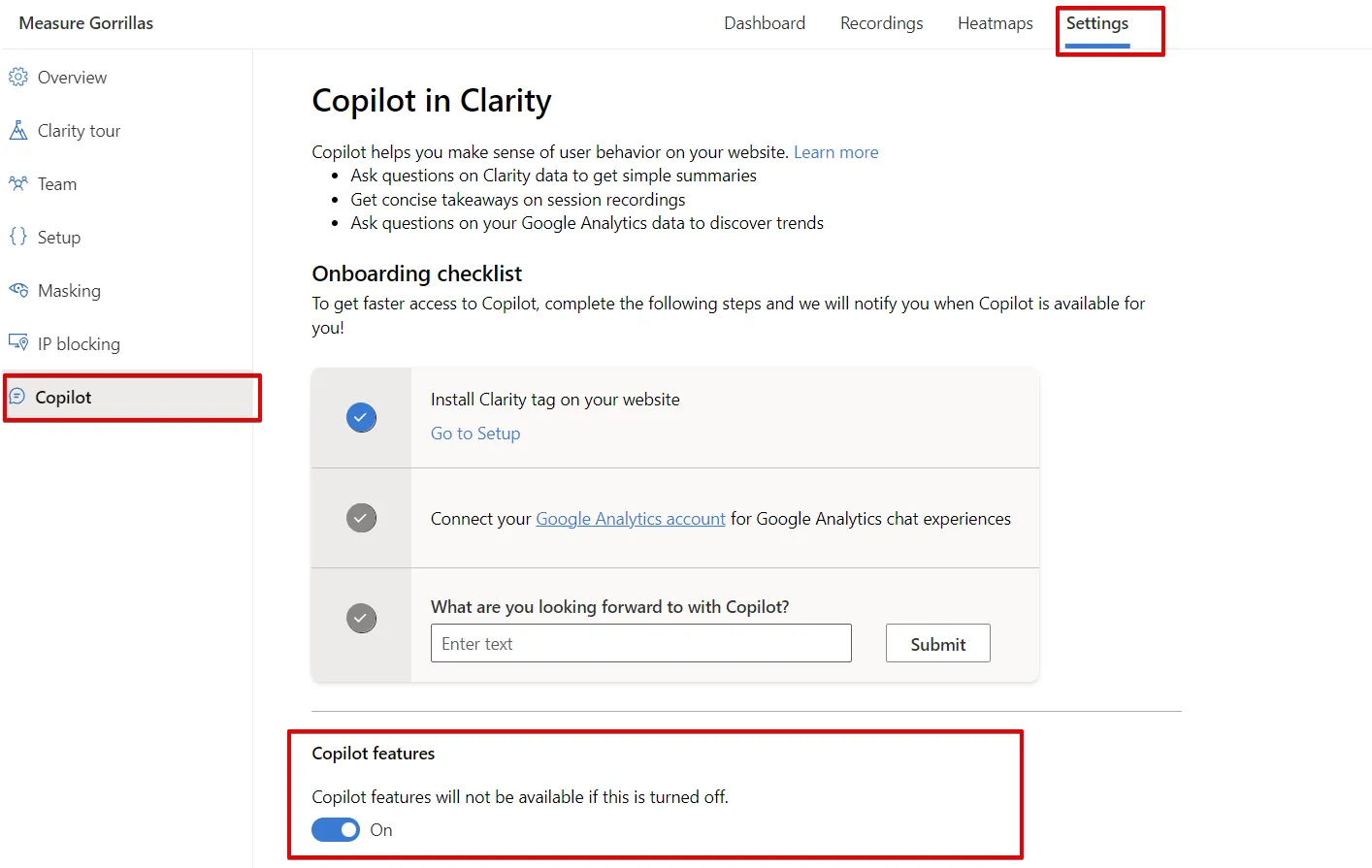This screenshot has width=1372, height=868.
Task: Open the Dashboard tab
Action: 765,23
